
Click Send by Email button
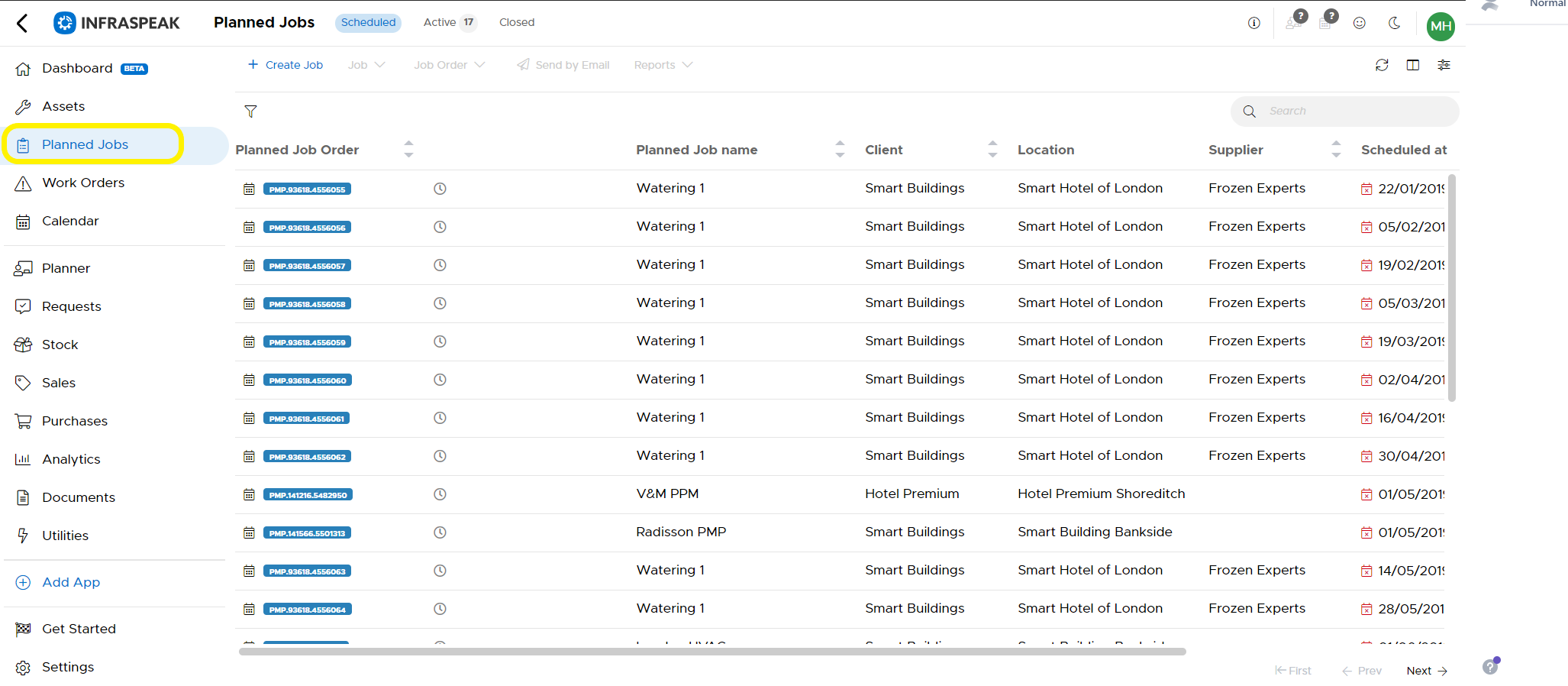click(563, 65)
